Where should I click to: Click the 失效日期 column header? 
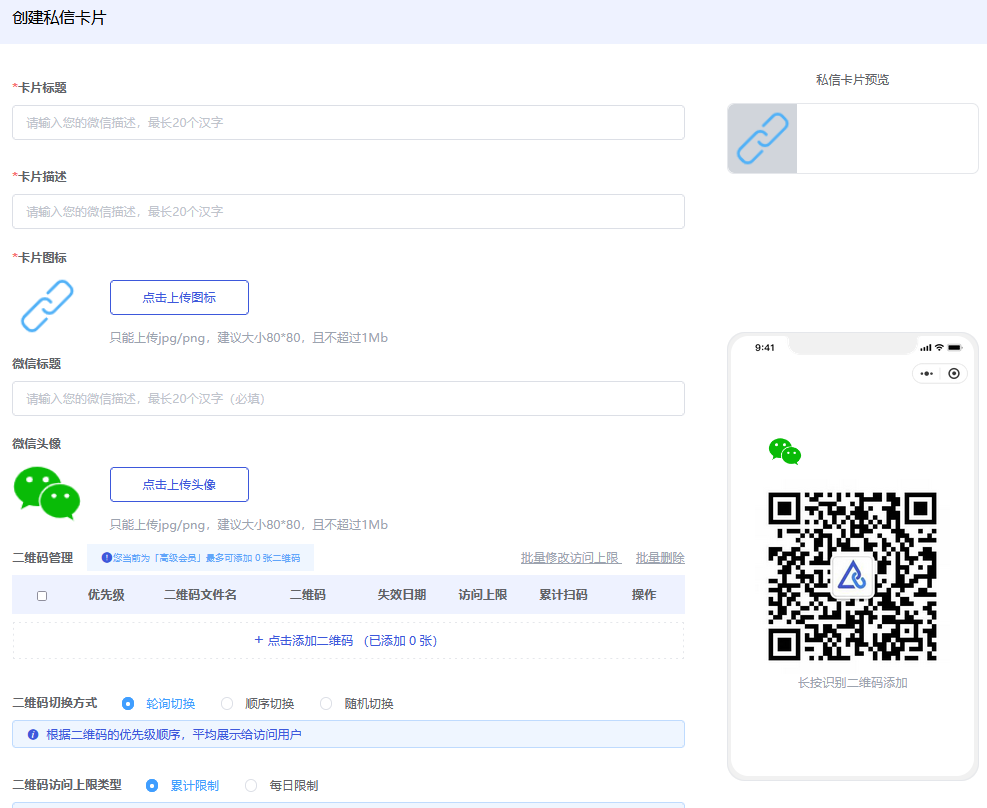(402, 595)
